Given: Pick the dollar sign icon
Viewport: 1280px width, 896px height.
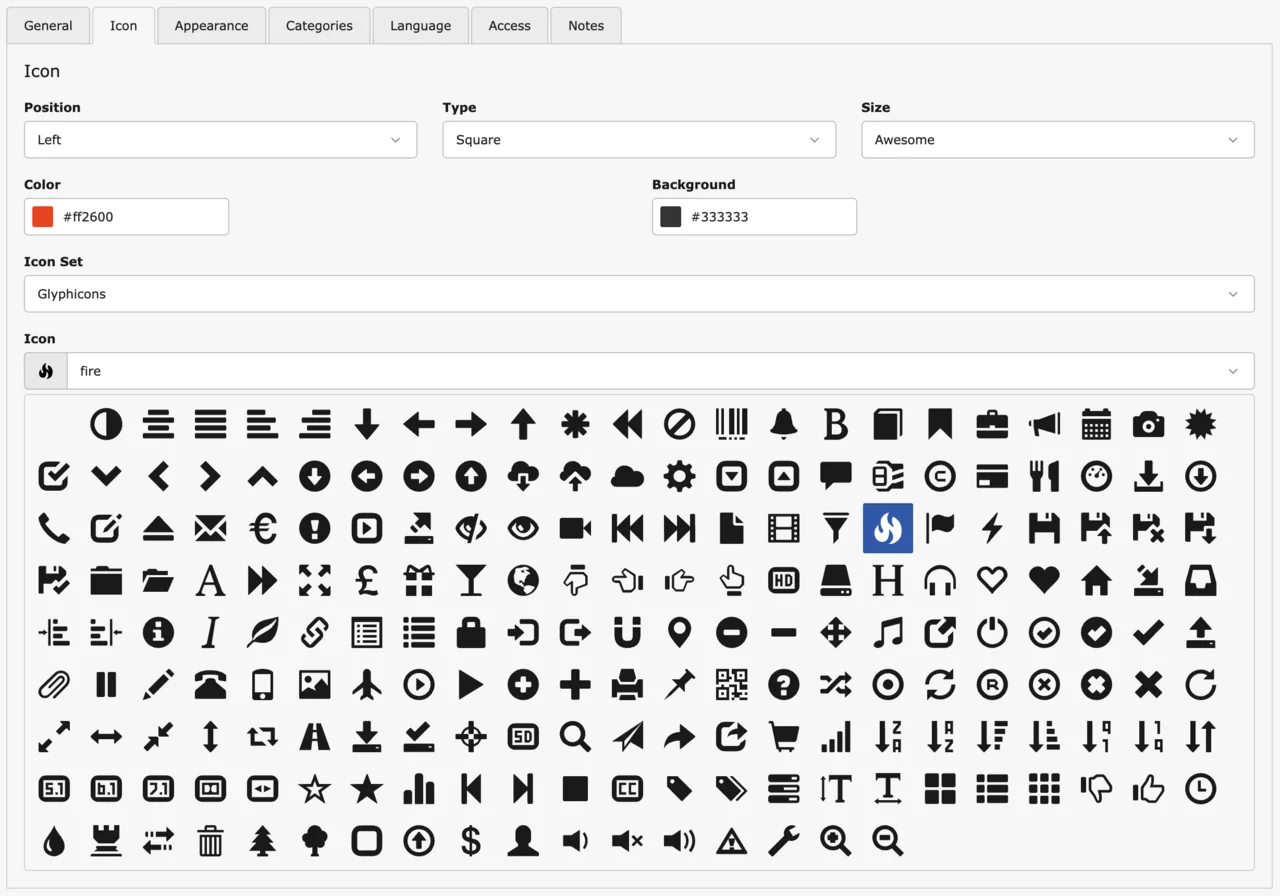Looking at the screenshot, I should point(471,841).
